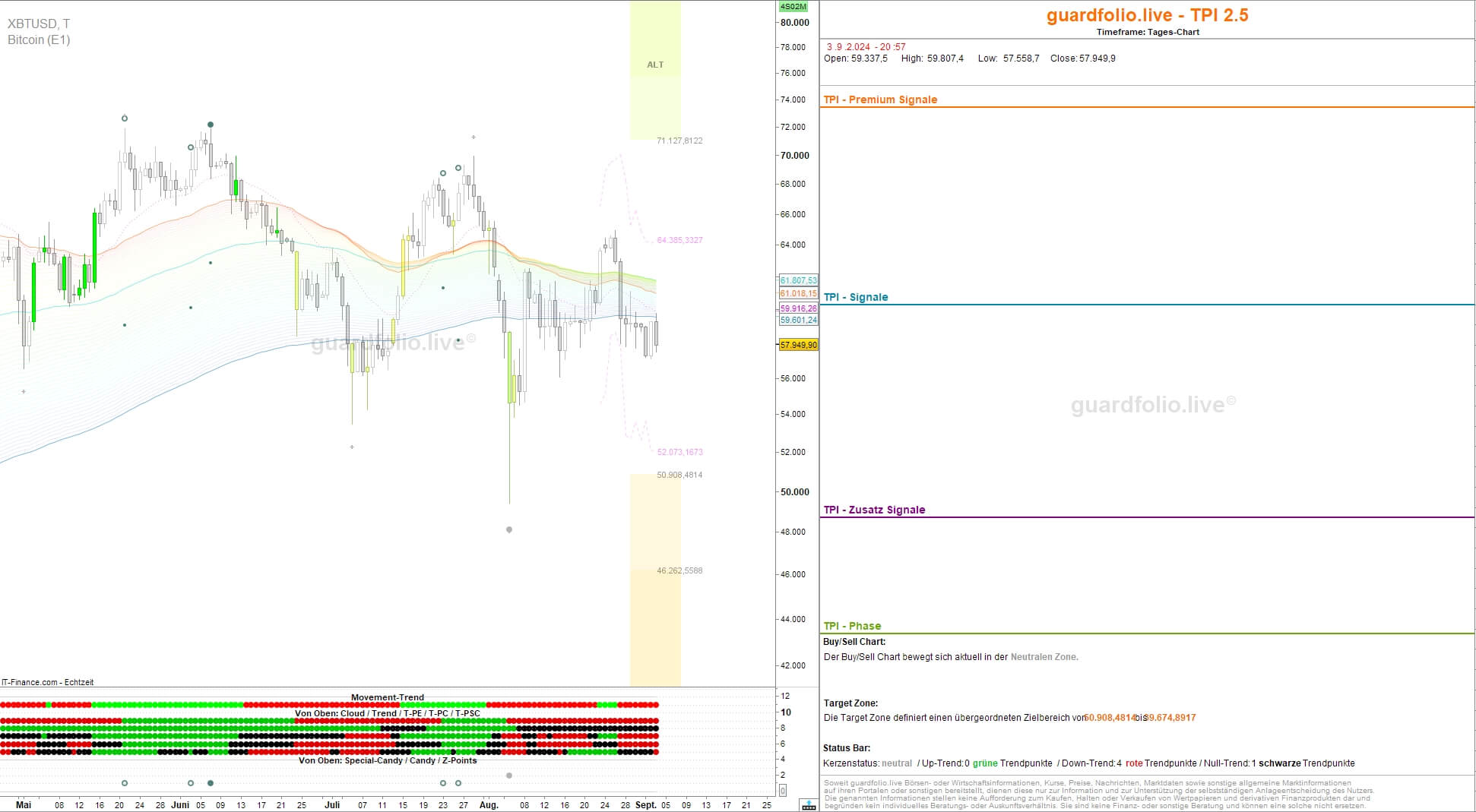Click the pink 64.385,3327 projection label
The image size is (1476, 812).
pos(679,240)
